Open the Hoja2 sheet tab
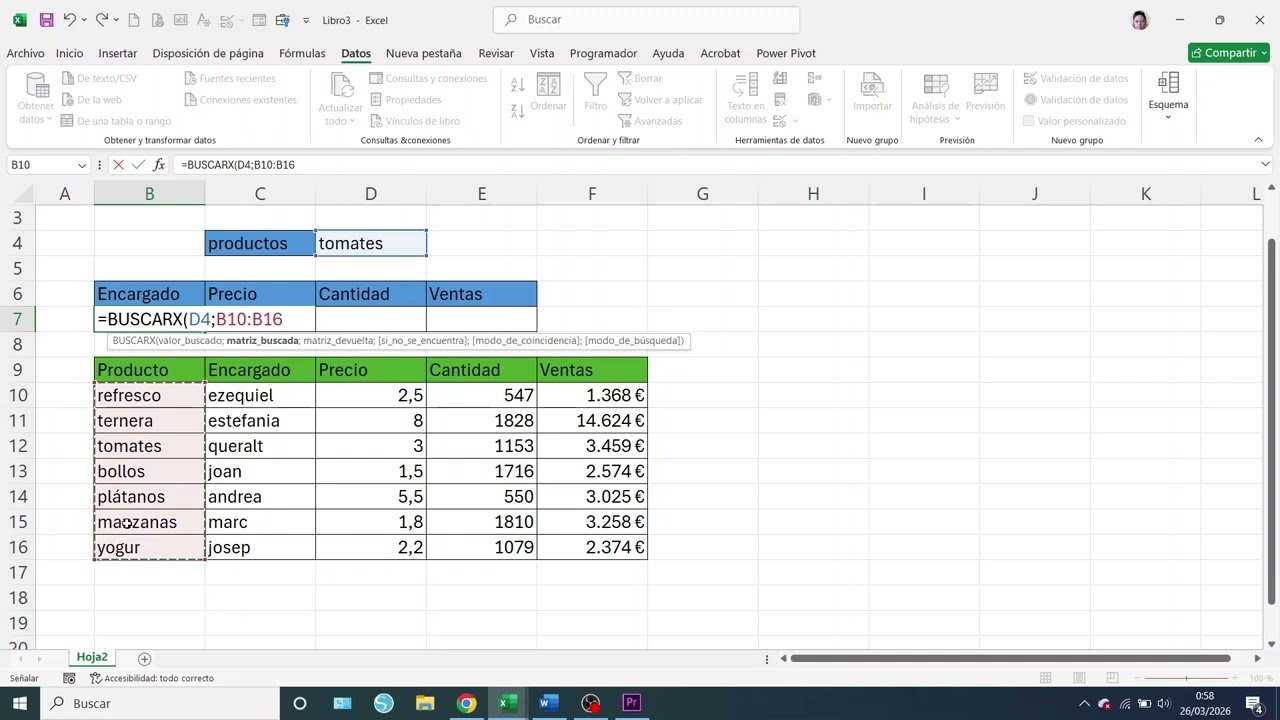This screenshot has height=720, width=1280. tap(92, 657)
